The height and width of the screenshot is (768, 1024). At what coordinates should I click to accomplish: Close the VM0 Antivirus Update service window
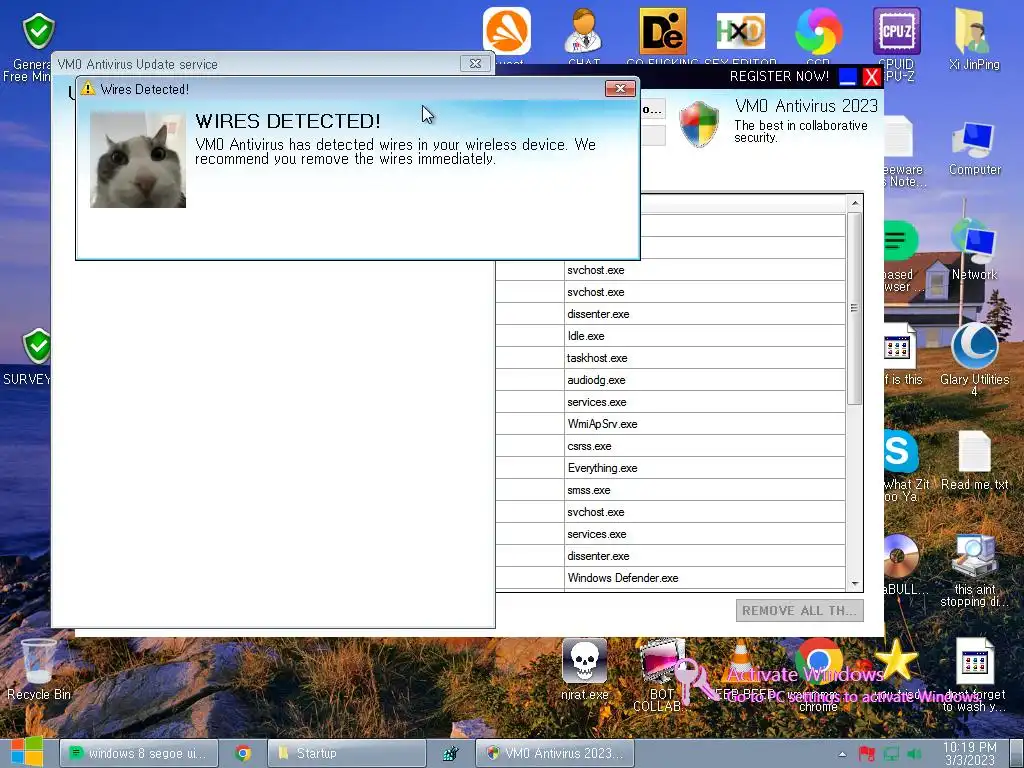pyautogui.click(x=475, y=63)
